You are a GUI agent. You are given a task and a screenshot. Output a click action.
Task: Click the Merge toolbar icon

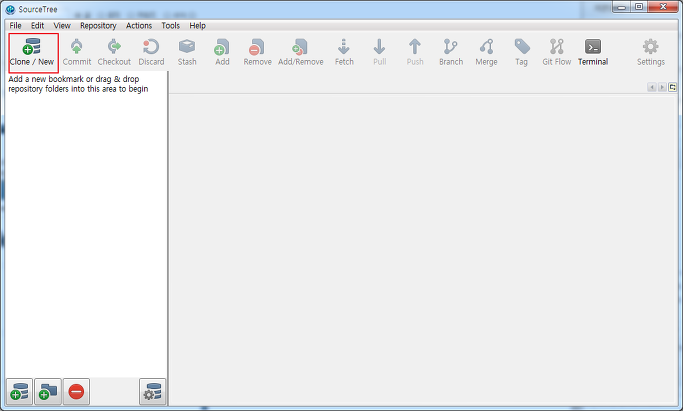486,47
